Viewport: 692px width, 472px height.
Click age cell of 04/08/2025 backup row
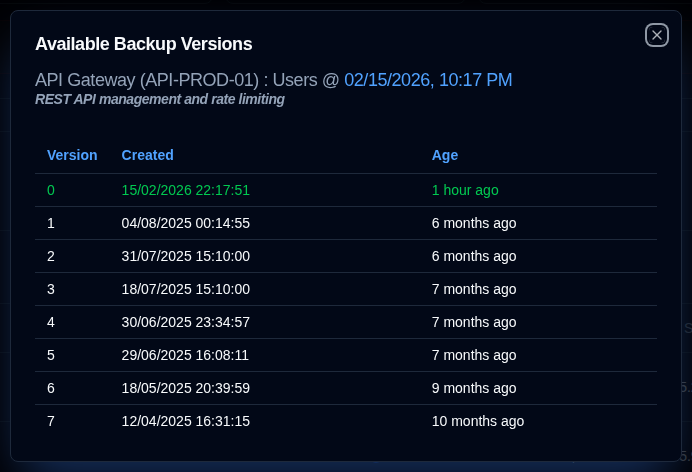pyautogui.click(x=474, y=223)
